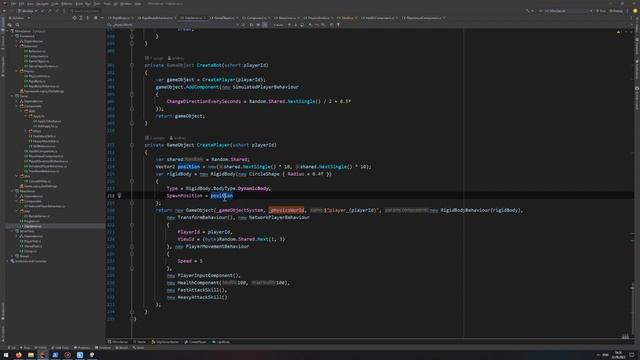Toggle Regex option in find bar

[x=264, y=25]
